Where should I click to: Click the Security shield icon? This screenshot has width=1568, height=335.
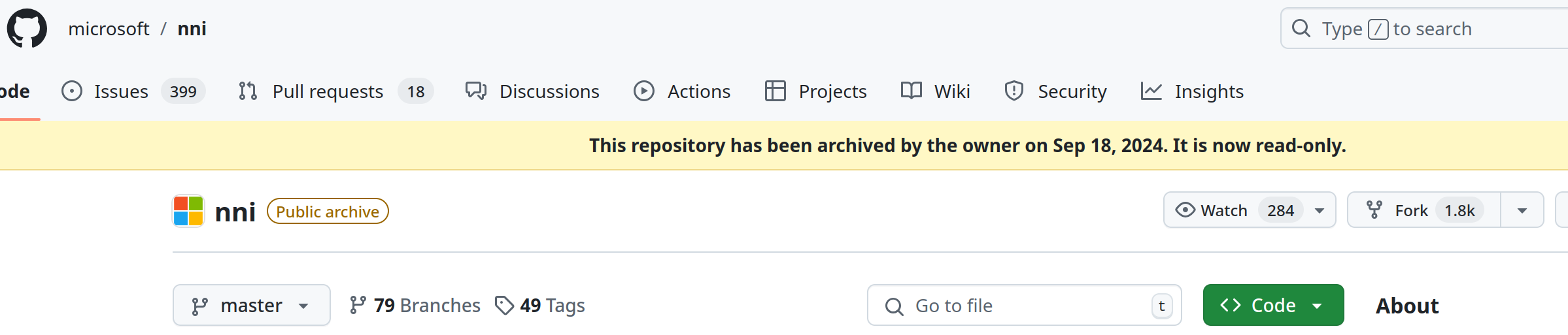(1014, 91)
